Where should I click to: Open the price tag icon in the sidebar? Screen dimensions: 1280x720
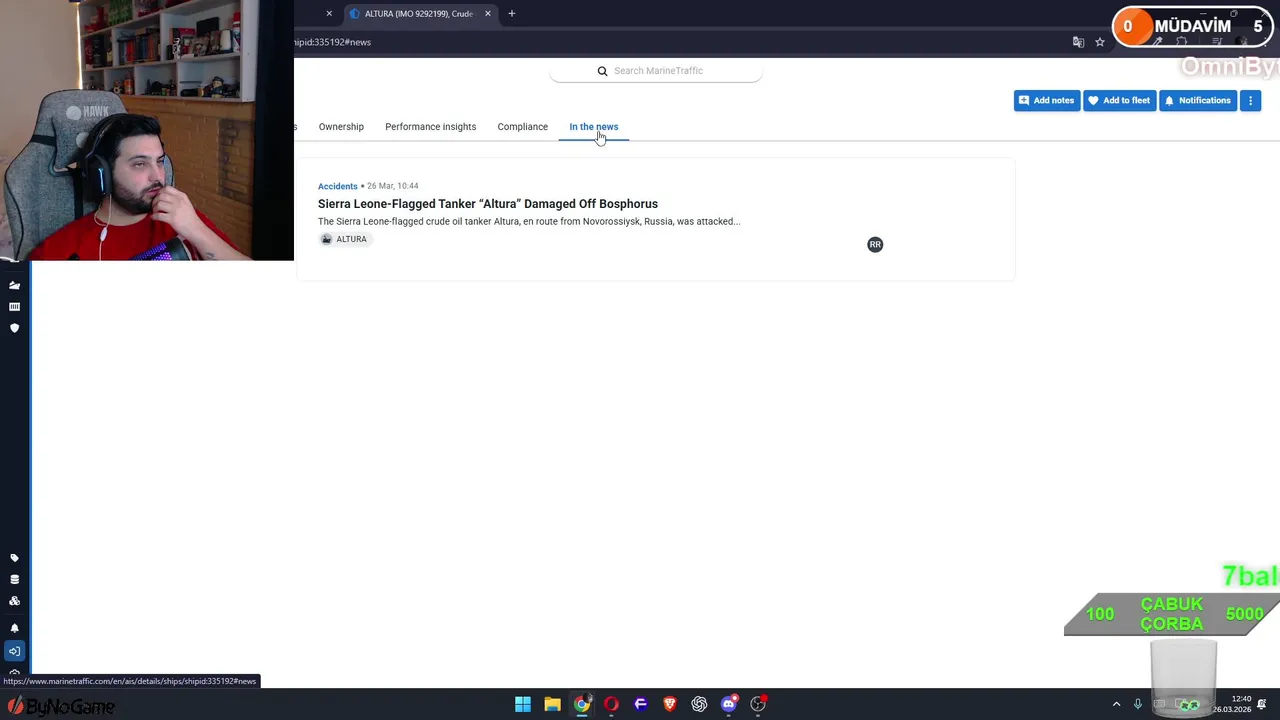coord(14,558)
